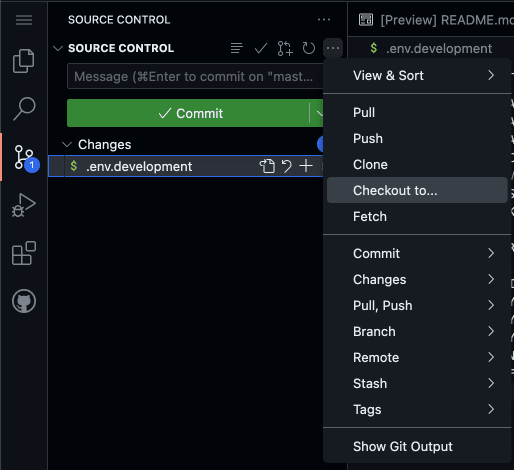
Task: Click the create pull request icon
Action: click(285, 48)
